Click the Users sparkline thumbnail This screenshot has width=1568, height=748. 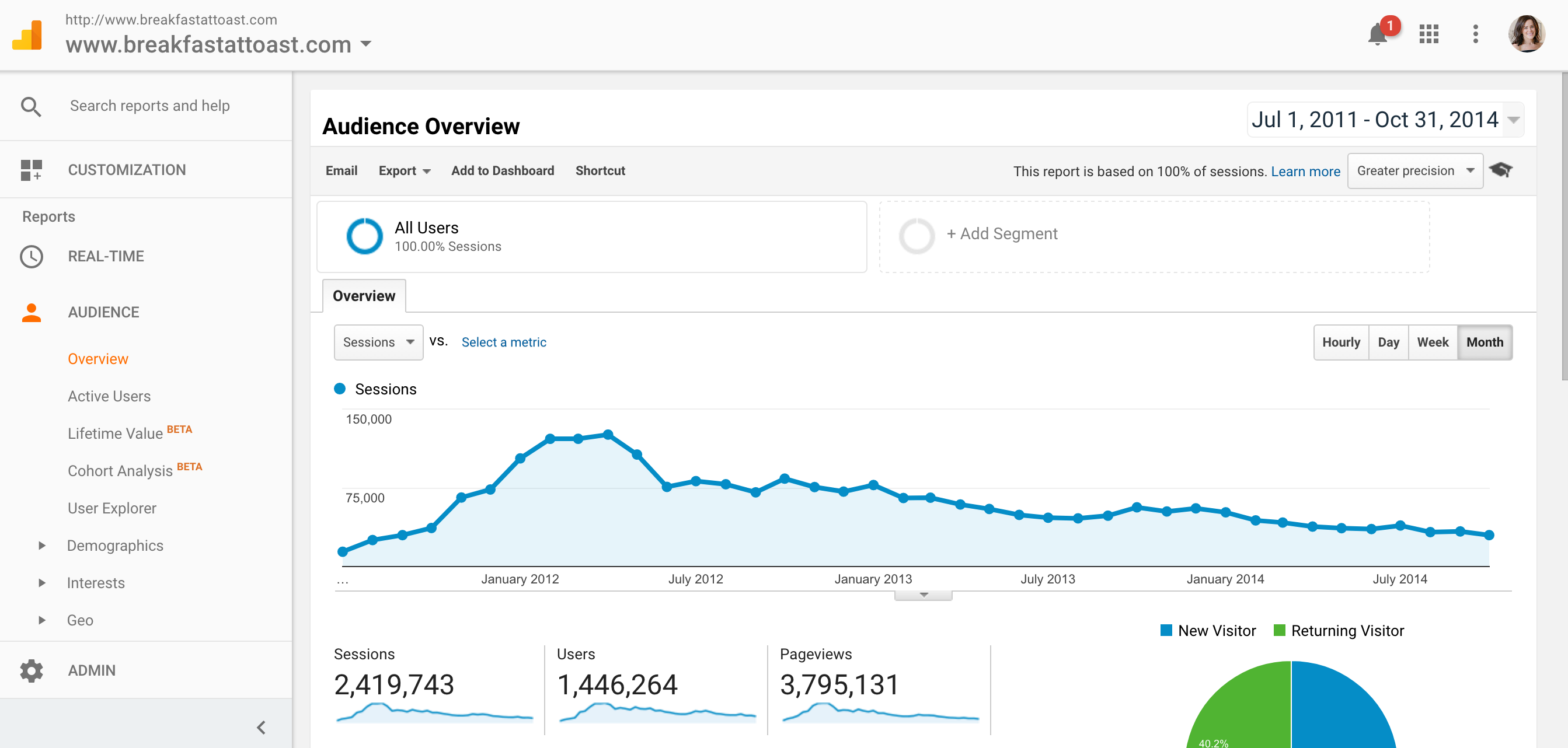pos(657,712)
